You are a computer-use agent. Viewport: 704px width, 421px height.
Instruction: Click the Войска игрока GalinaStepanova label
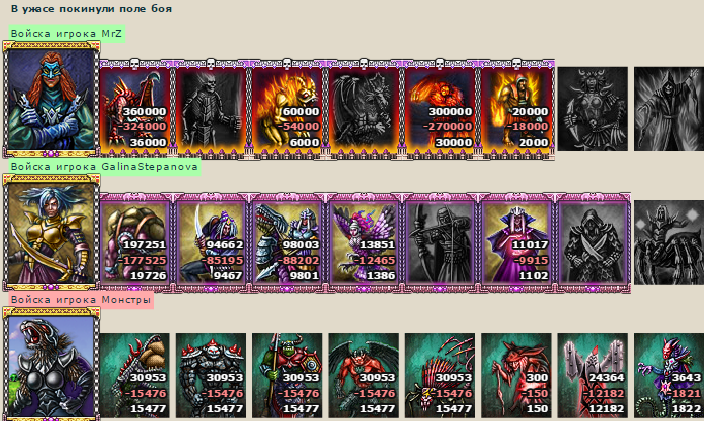(x=104, y=167)
